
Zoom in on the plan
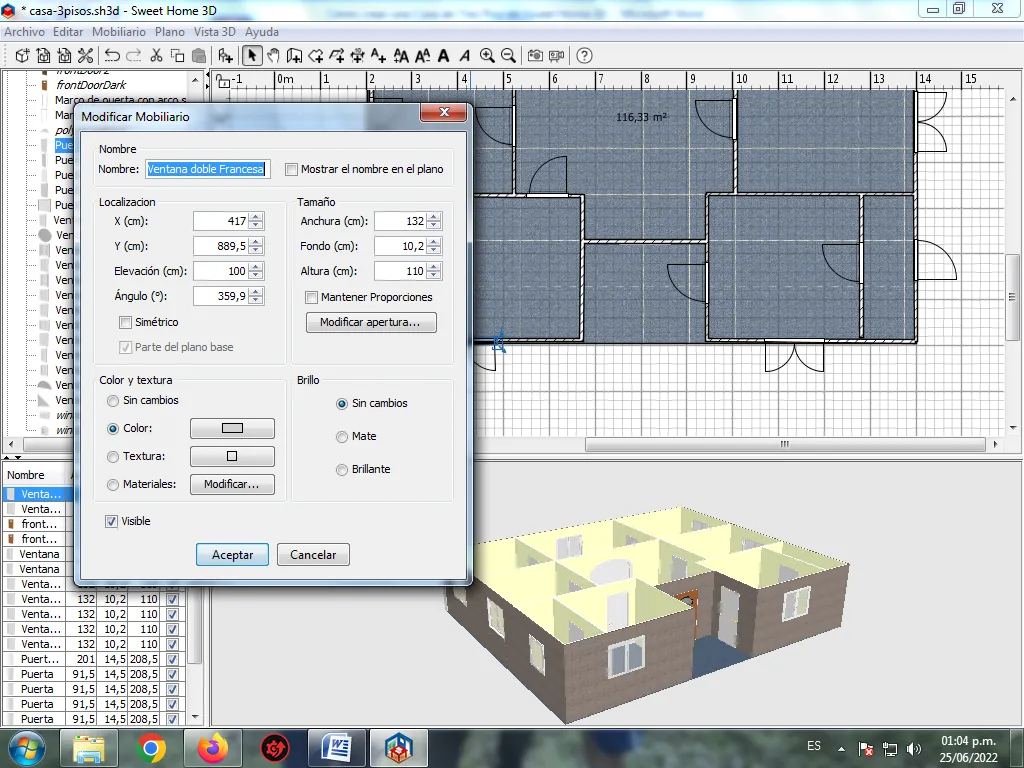(x=487, y=56)
